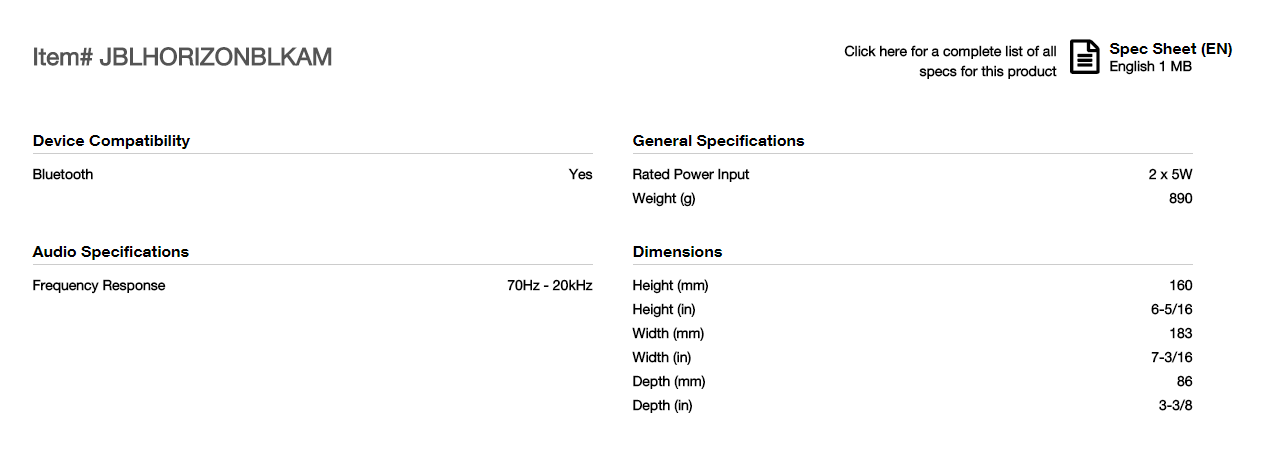
Task: Click the '70Hz - 20kHz' value
Action: [550, 286]
